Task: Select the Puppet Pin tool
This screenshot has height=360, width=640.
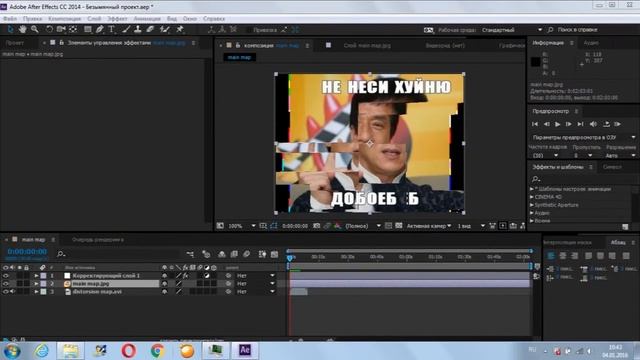Action: [x=180, y=29]
